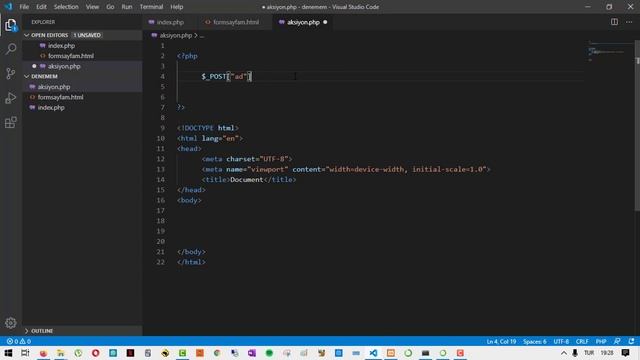Show hidden system tray icons
This screenshot has width=640, height=360.
pyautogui.click(x=564, y=353)
